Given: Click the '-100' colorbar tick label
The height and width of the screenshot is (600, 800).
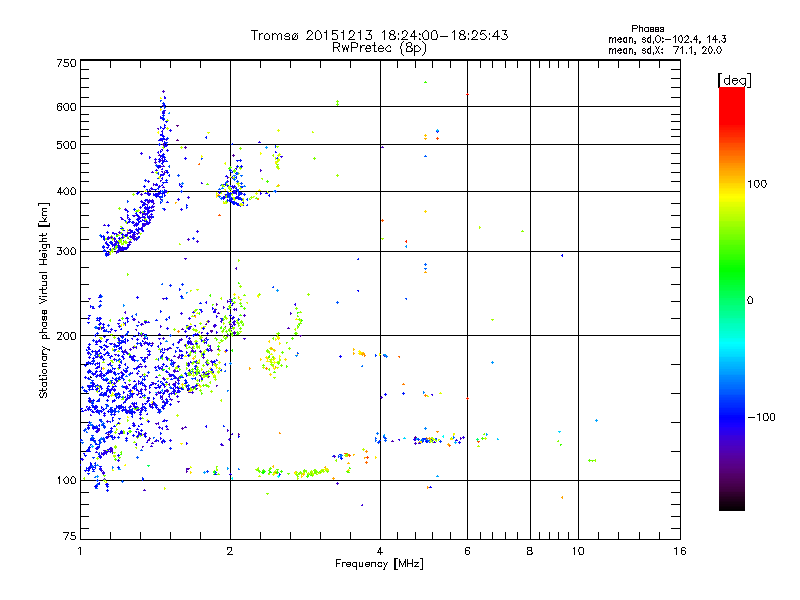Looking at the screenshot, I should (x=761, y=417).
